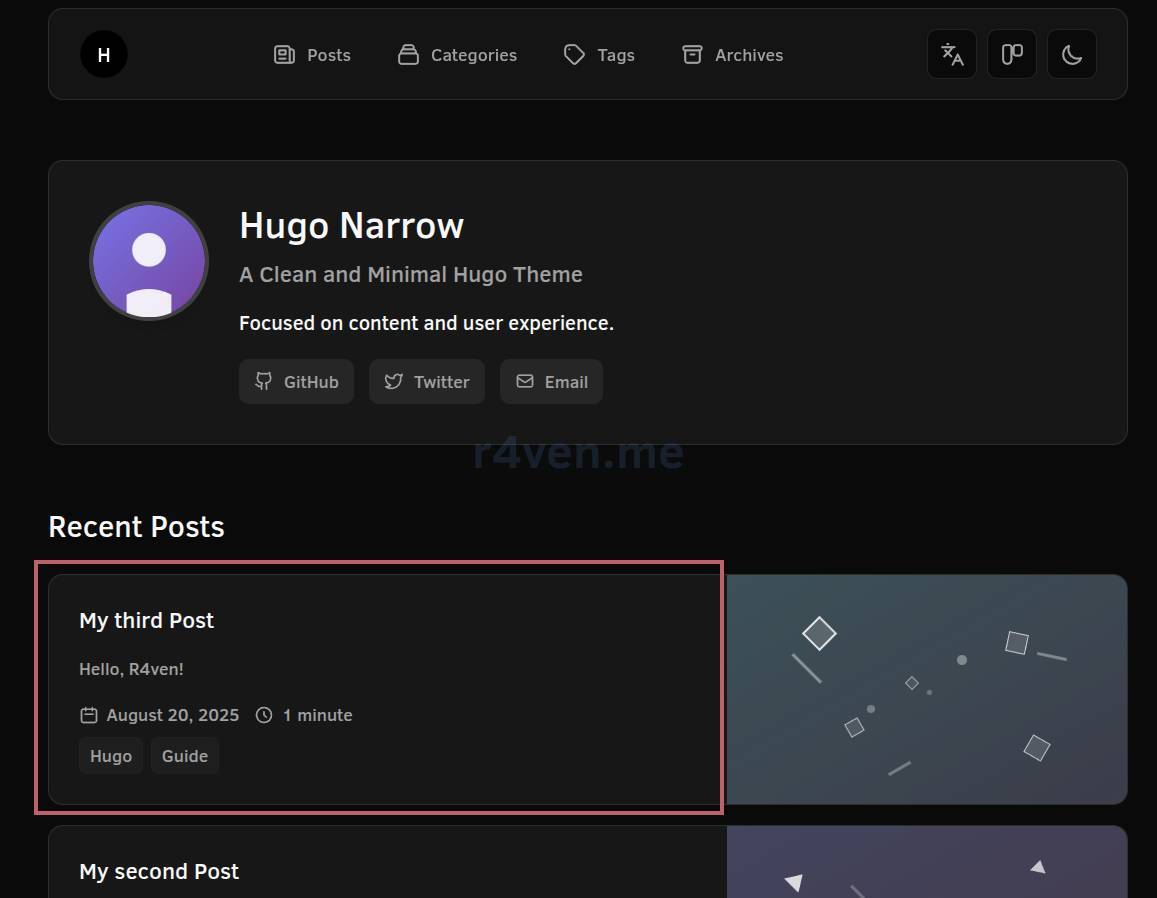Click the Tags label icon
1157x898 pixels.
(x=574, y=55)
